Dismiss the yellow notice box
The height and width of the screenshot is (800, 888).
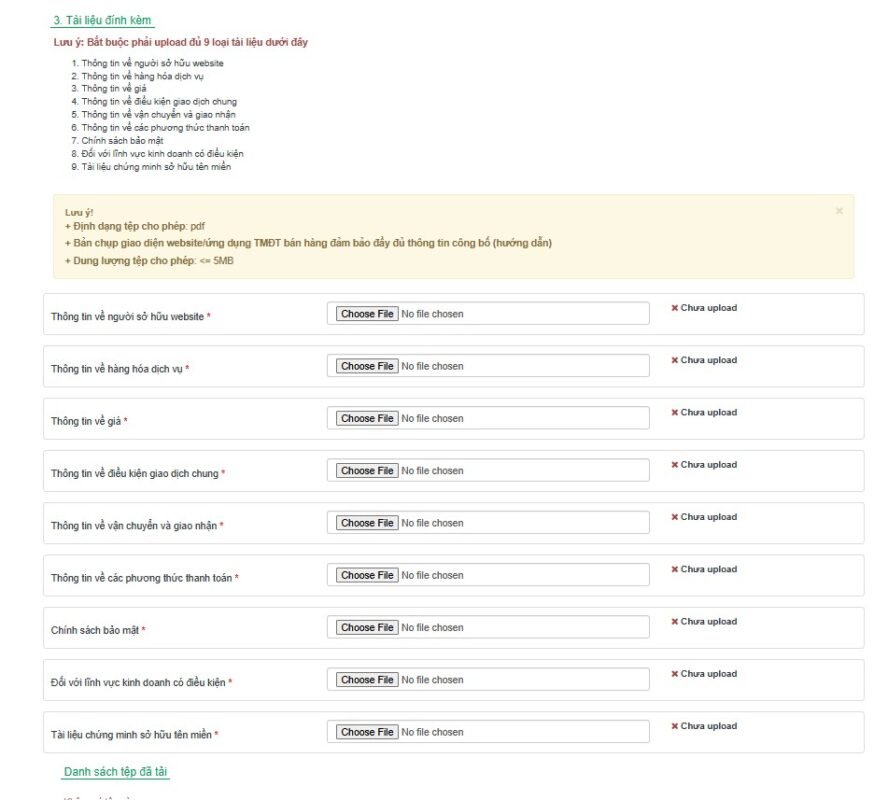(x=839, y=210)
